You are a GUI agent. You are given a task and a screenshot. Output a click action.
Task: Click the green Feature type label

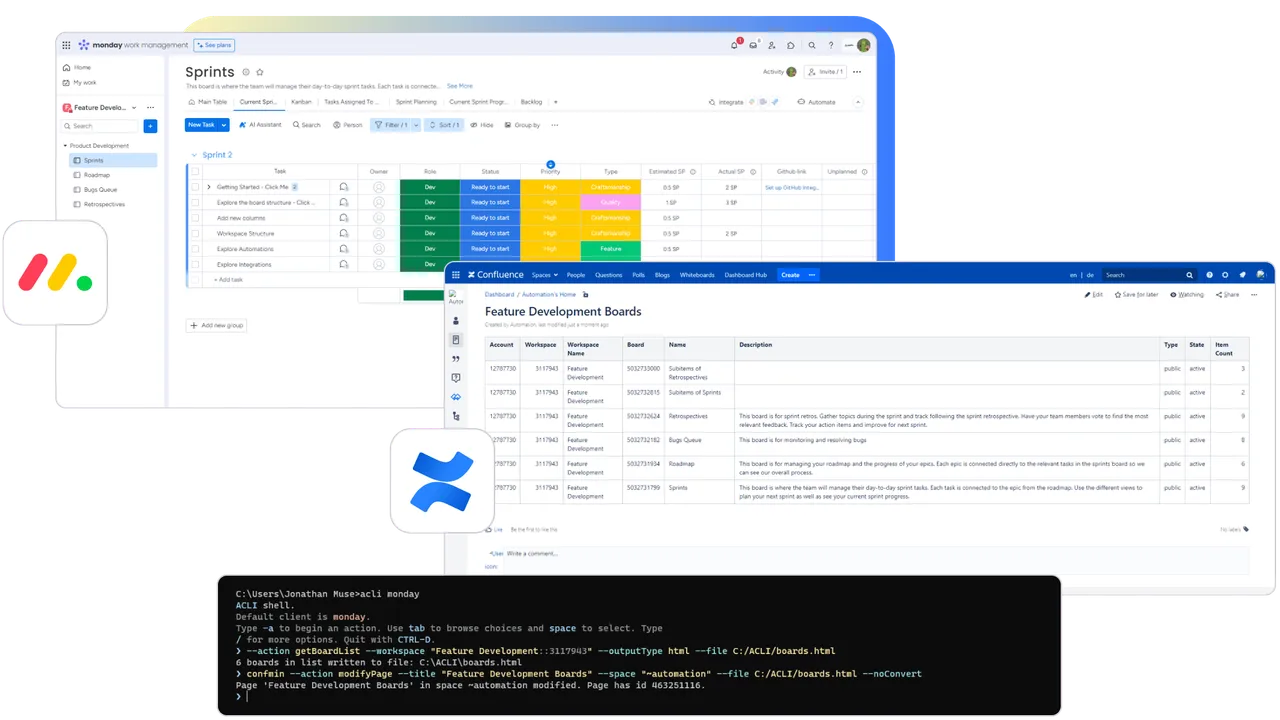point(611,249)
